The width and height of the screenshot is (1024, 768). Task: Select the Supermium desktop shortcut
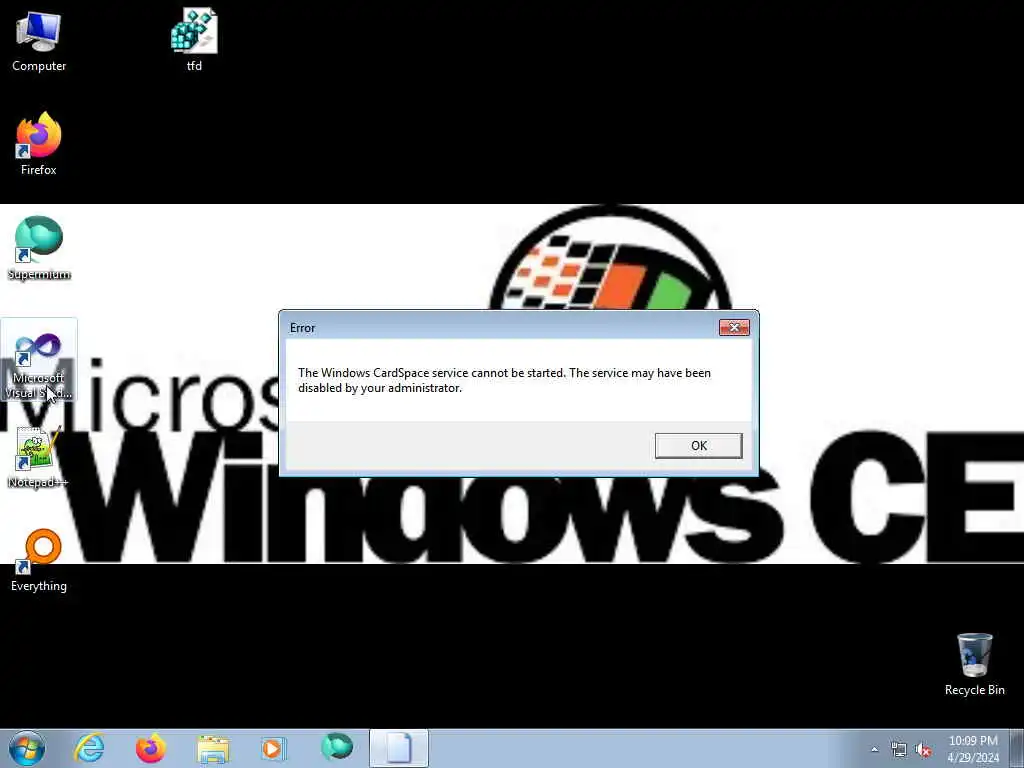39,248
